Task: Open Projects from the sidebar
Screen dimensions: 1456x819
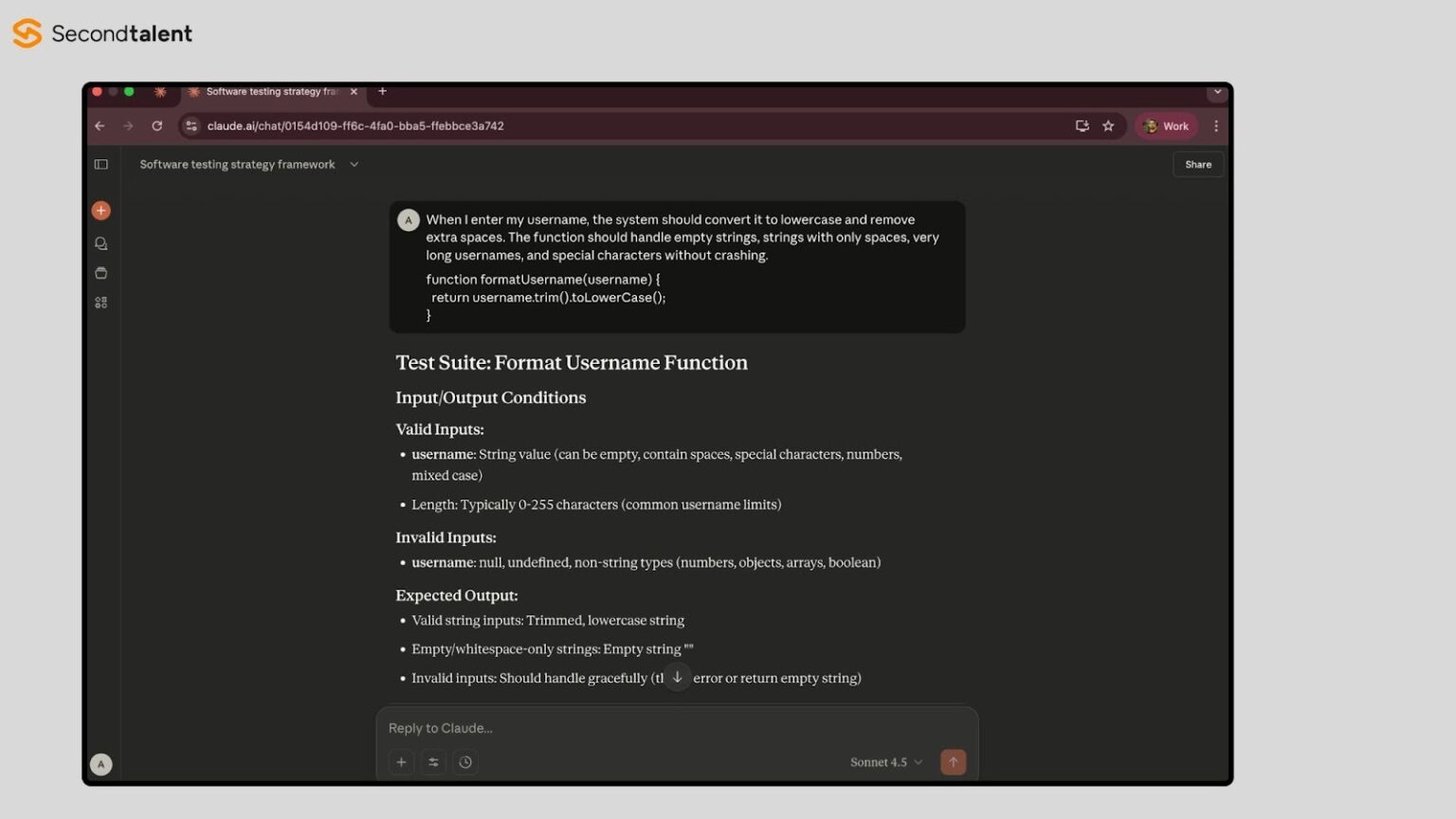Action: (x=101, y=273)
